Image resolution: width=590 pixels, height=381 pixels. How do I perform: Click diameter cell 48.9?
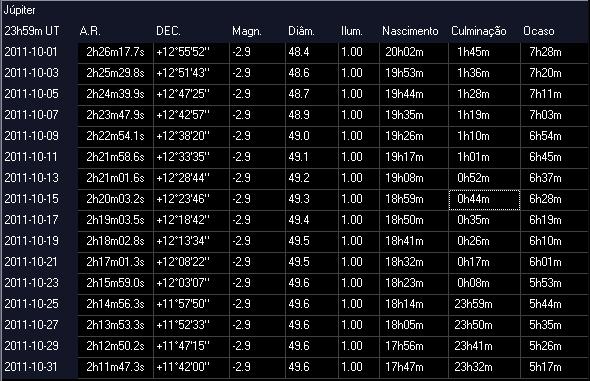tap(312, 115)
